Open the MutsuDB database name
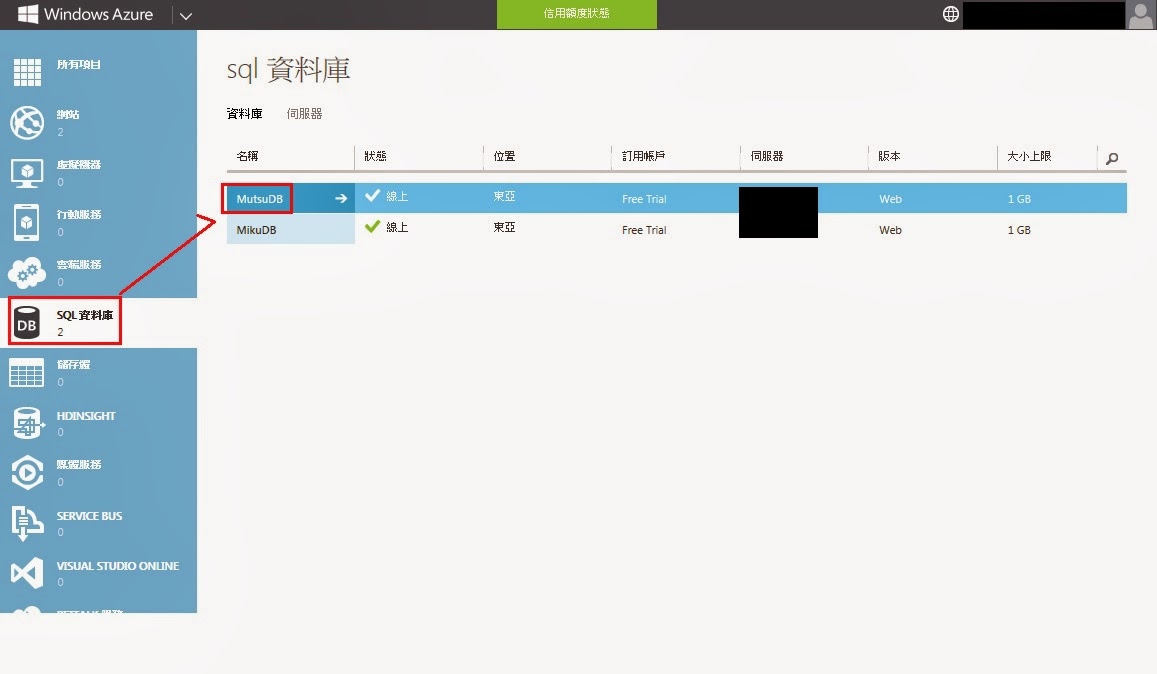The image size is (1157, 674). [260, 199]
